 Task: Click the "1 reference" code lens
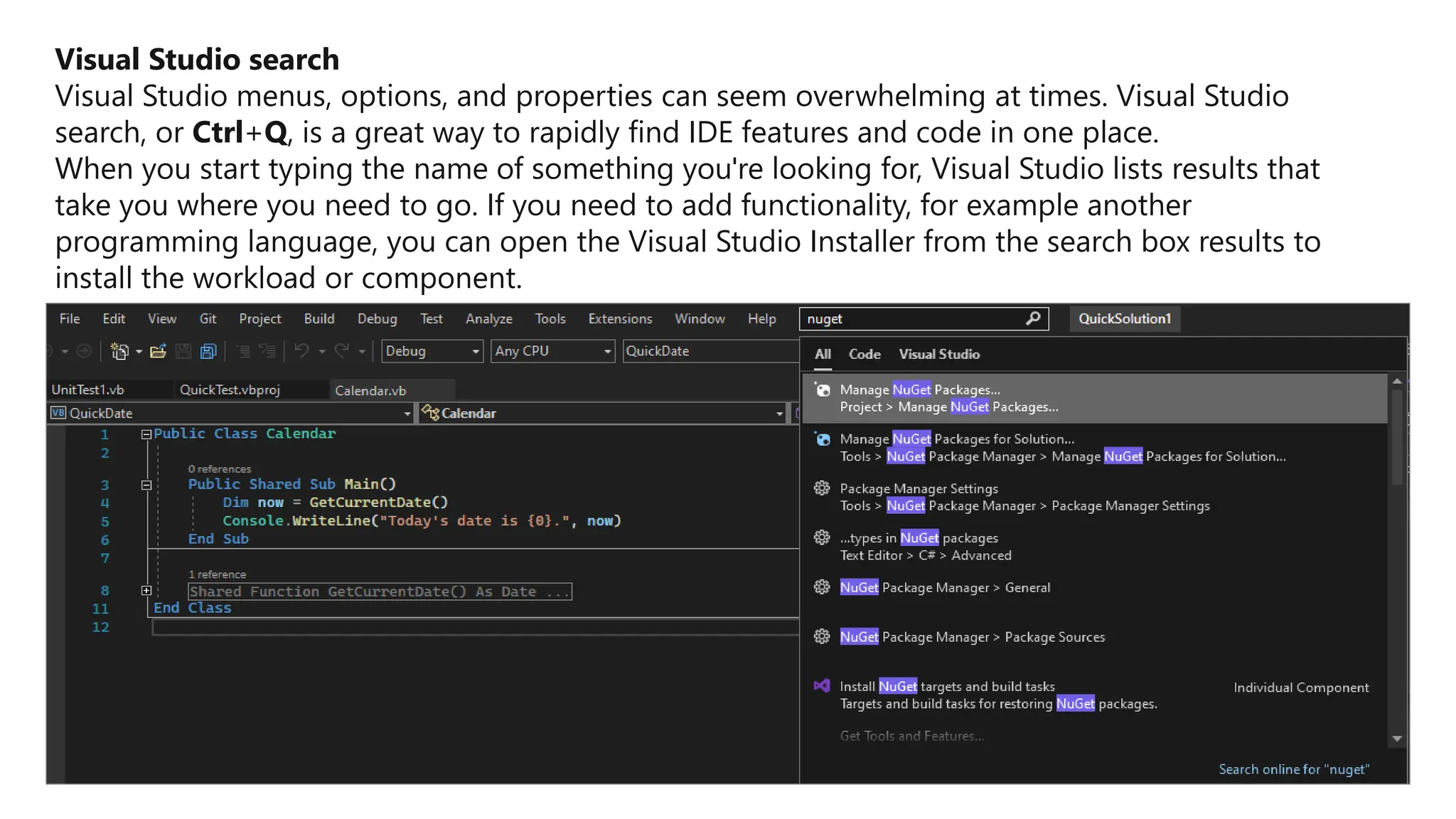[x=217, y=574]
